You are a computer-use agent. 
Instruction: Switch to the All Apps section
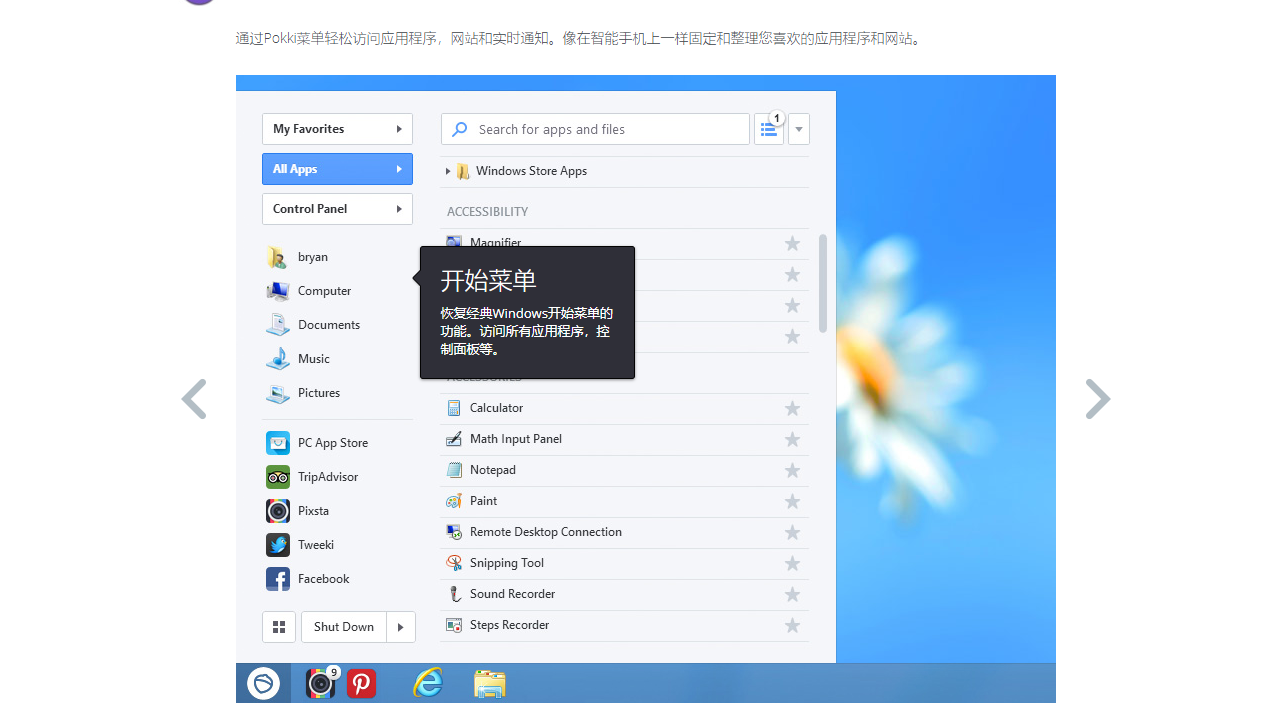(337, 169)
